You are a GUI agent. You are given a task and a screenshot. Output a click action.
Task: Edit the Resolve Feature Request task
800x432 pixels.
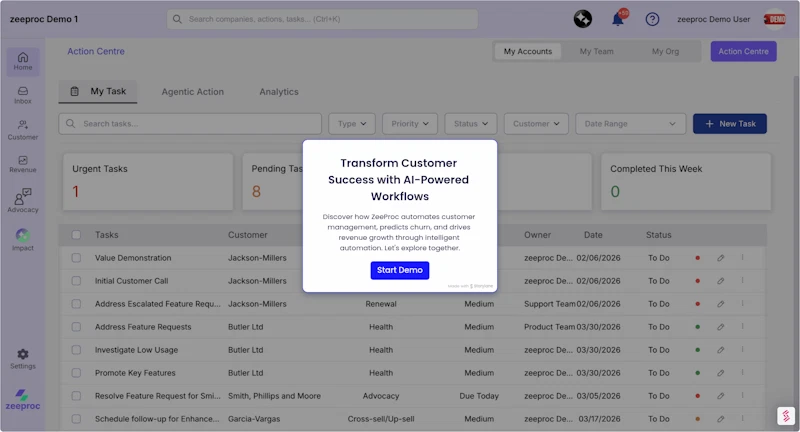[720, 396]
